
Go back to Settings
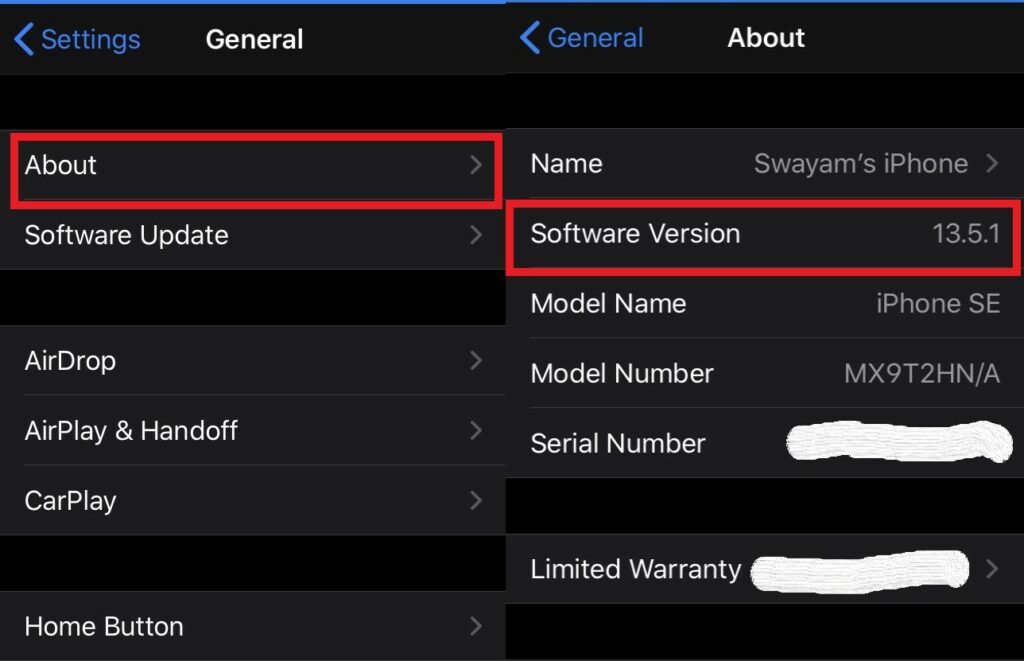[77, 39]
